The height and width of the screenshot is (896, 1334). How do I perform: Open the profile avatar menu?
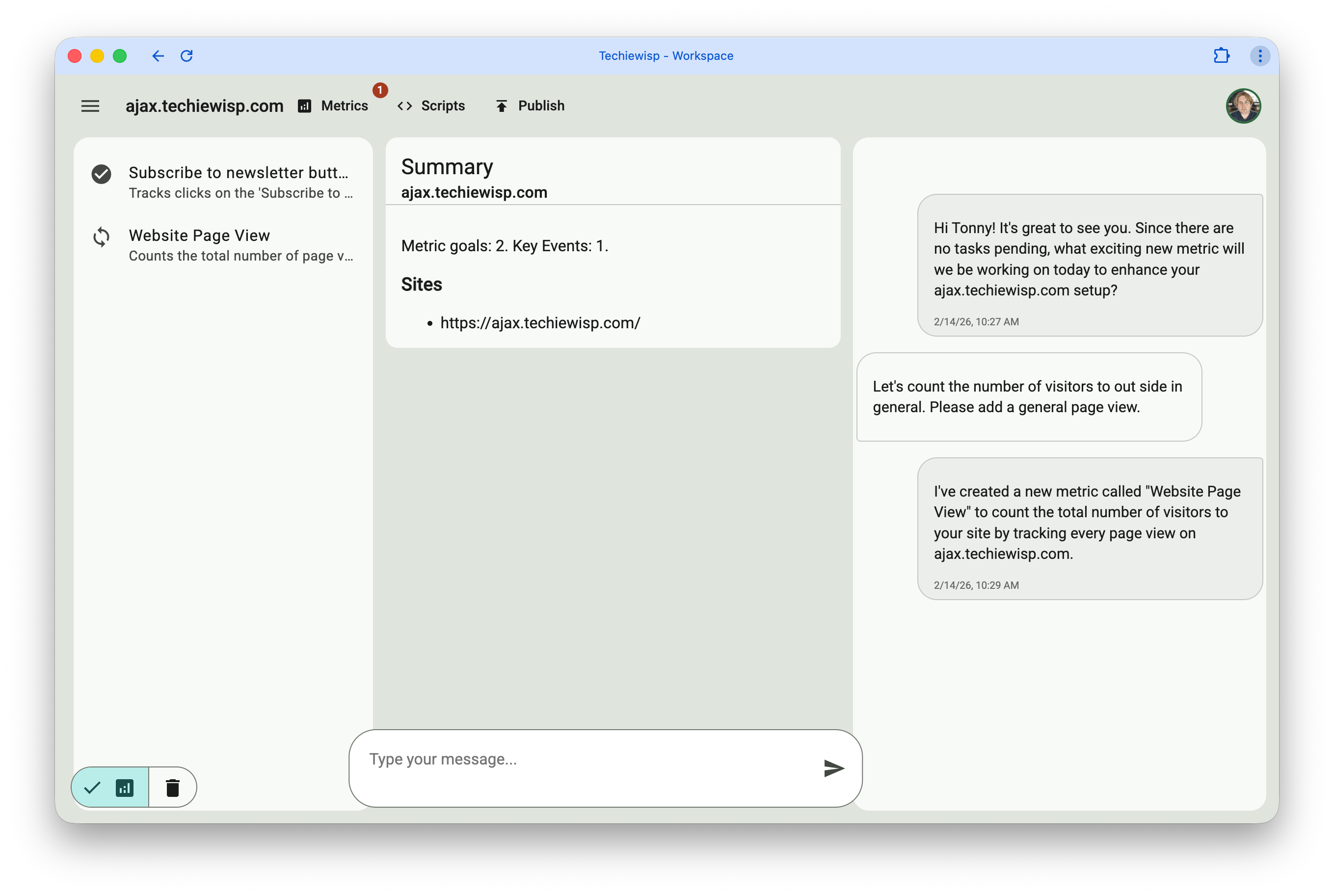click(x=1244, y=105)
